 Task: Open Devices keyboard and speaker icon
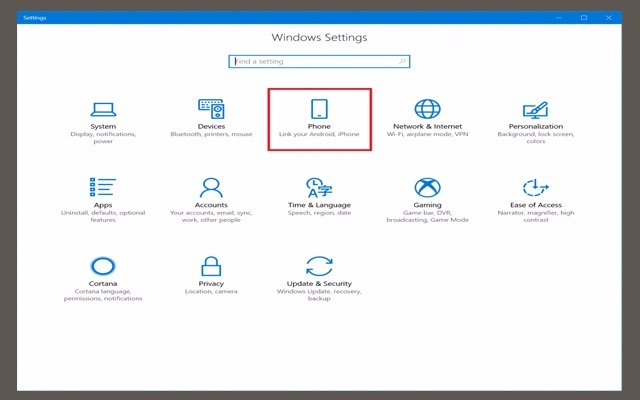[211, 109]
